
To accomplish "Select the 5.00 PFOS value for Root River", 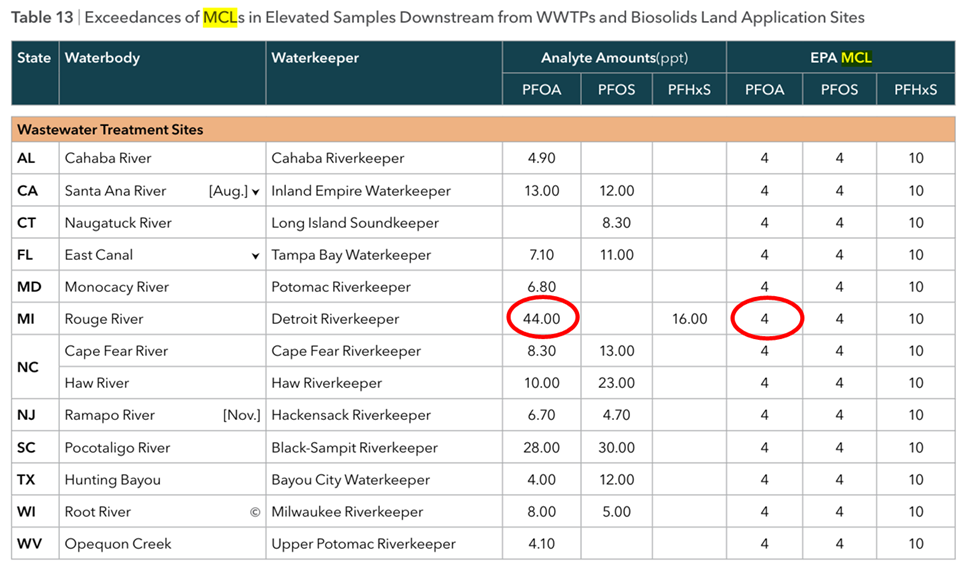I will 616,511.
